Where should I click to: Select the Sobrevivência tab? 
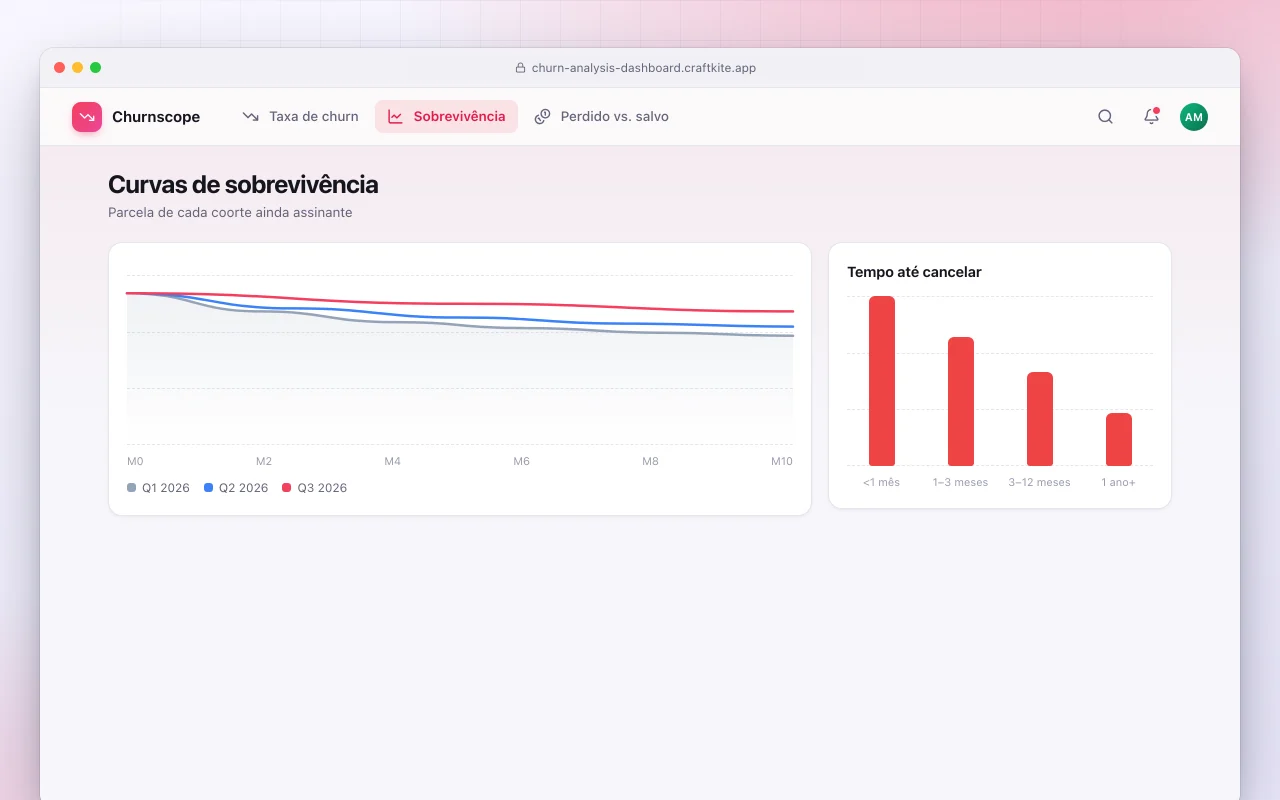446,117
